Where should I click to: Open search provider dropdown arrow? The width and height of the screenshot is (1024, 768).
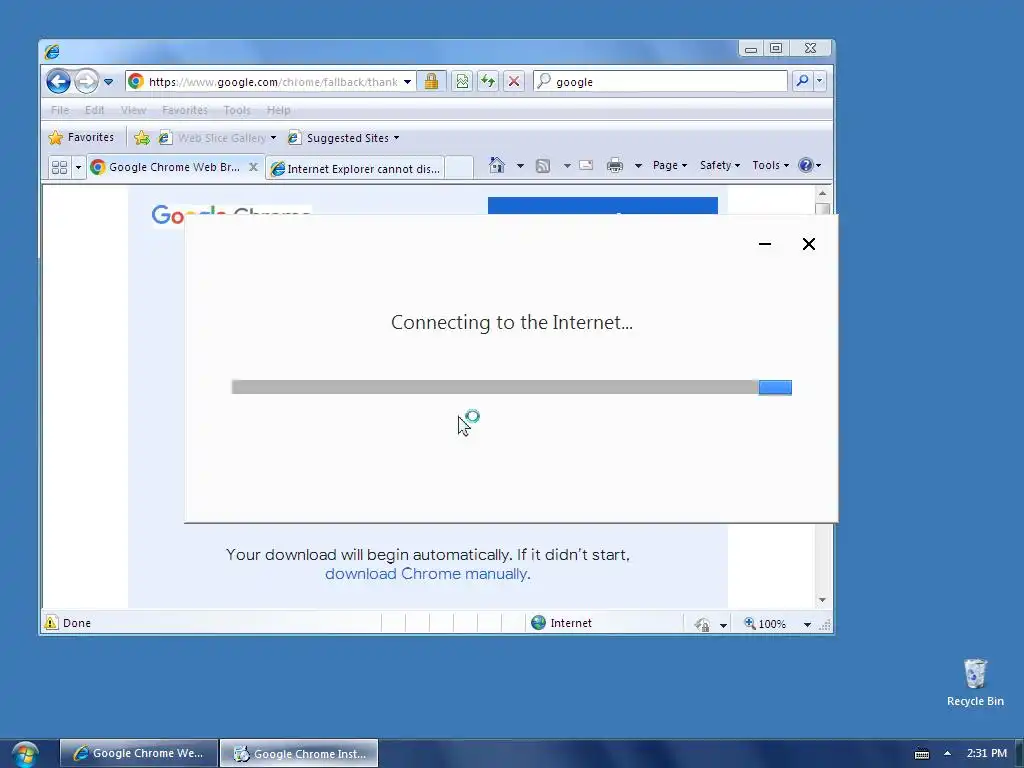(x=820, y=81)
